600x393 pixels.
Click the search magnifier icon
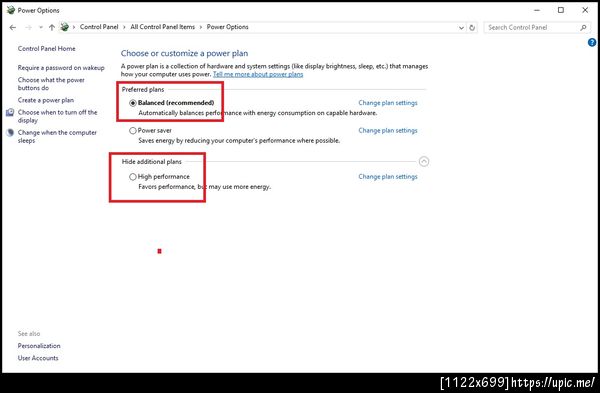point(583,27)
